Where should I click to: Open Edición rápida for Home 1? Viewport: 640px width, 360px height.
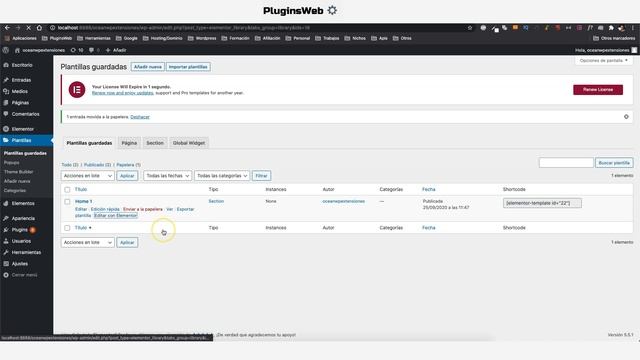click(x=105, y=209)
